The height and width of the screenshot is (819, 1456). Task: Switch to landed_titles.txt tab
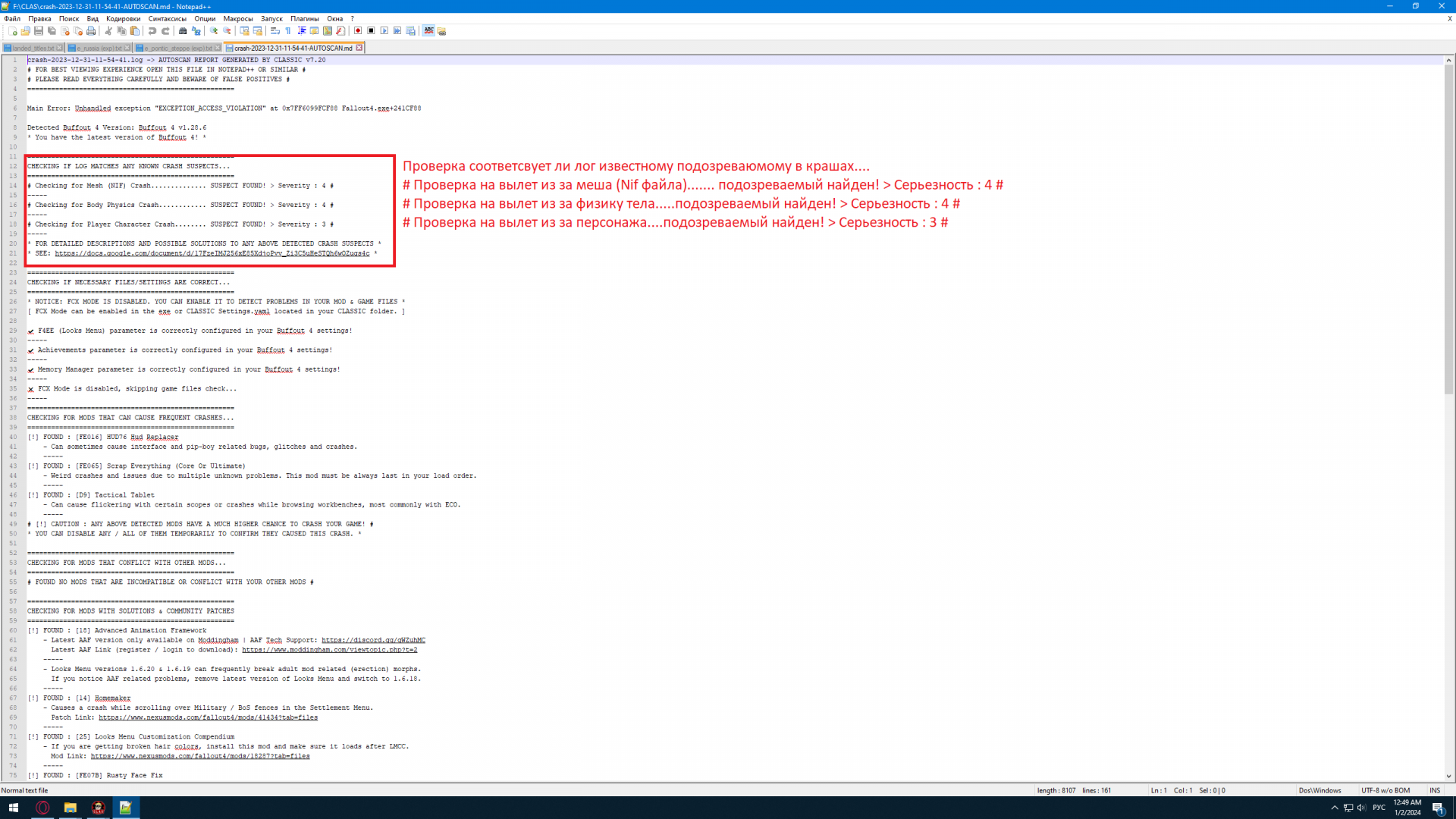pyautogui.click(x=32, y=48)
